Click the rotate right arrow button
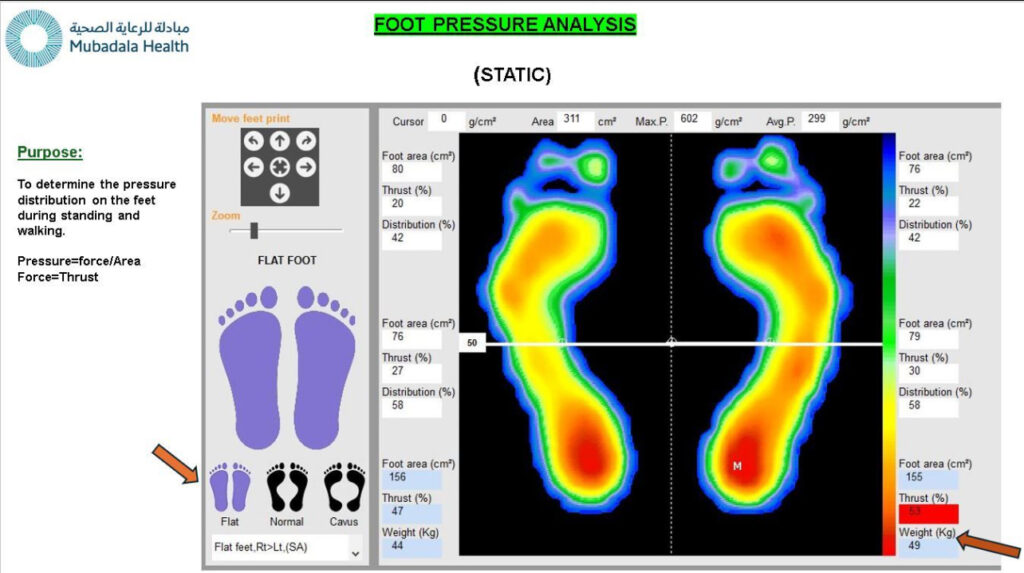1024x573 pixels. (306, 142)
